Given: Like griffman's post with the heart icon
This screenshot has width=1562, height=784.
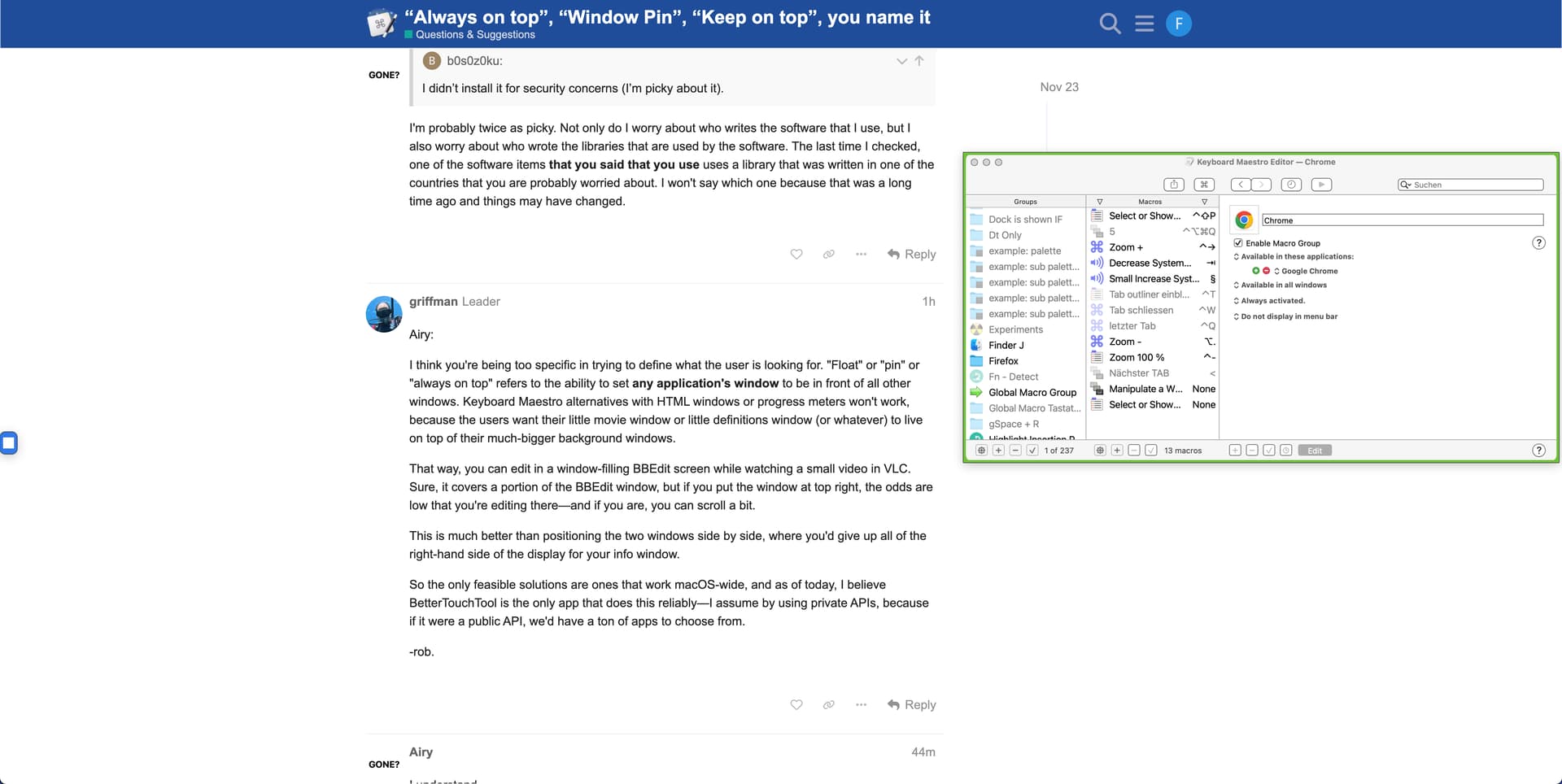Looking at the screenshot, I should click(796, 704).
